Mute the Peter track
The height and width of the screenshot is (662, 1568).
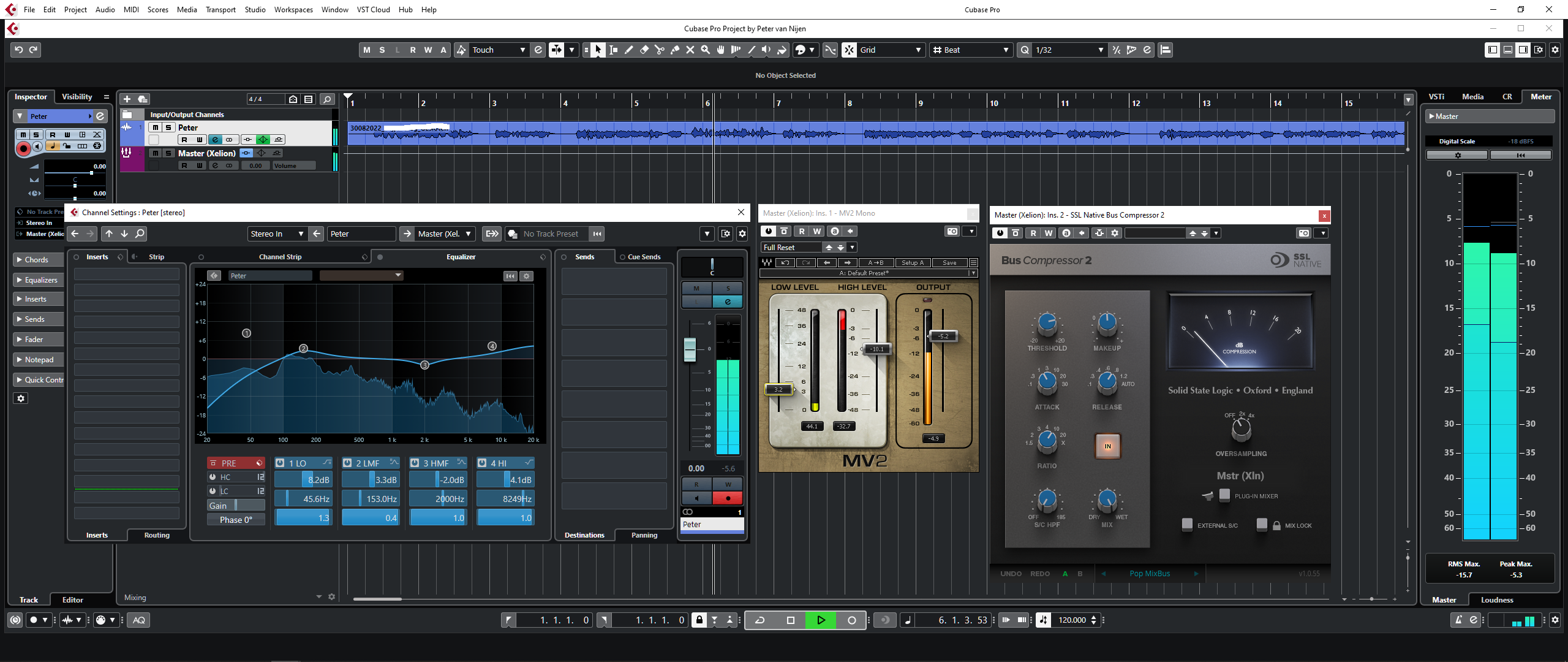point(156,127)
